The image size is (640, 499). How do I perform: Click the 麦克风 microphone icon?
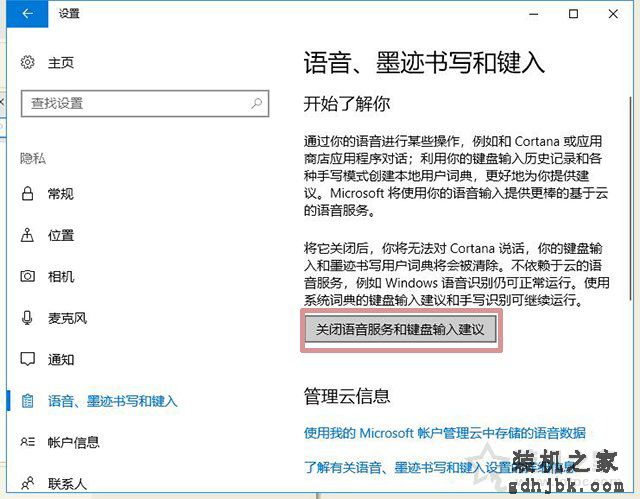[27, 318]
